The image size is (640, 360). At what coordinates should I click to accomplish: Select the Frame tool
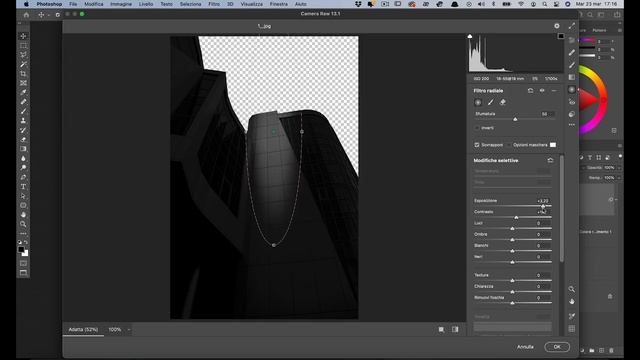23,83
